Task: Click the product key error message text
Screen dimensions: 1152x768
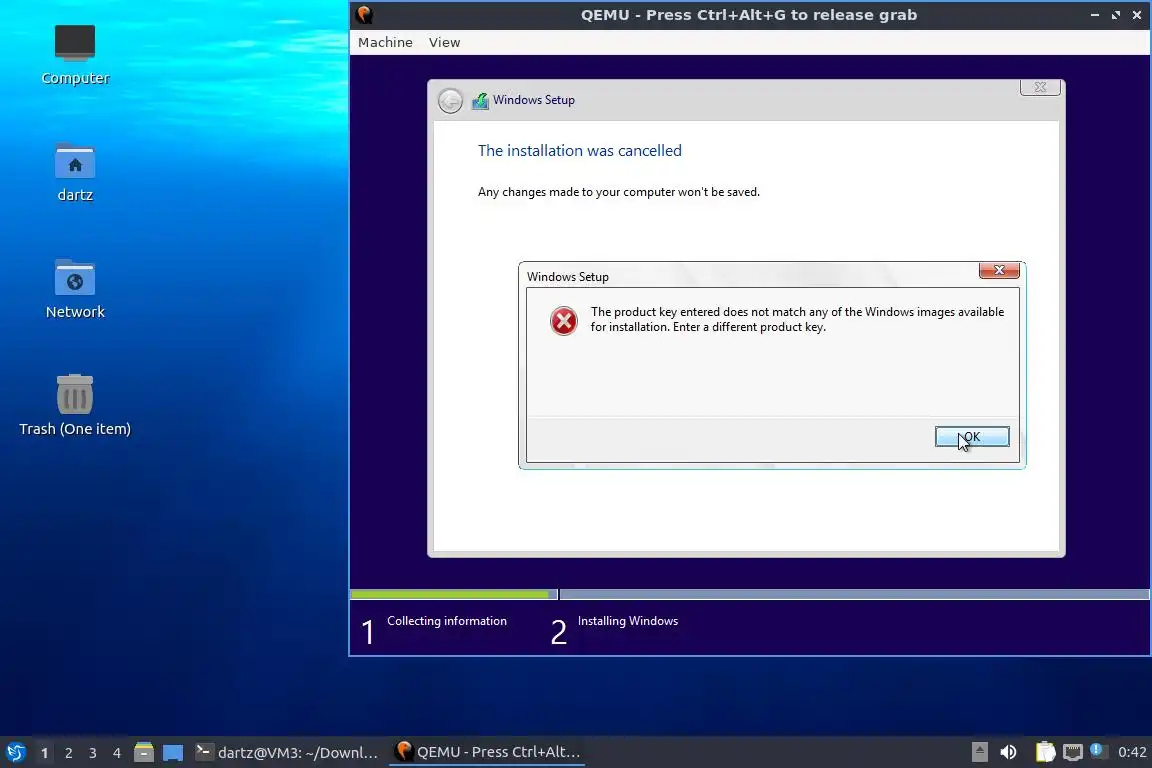Action: point(797,319)
